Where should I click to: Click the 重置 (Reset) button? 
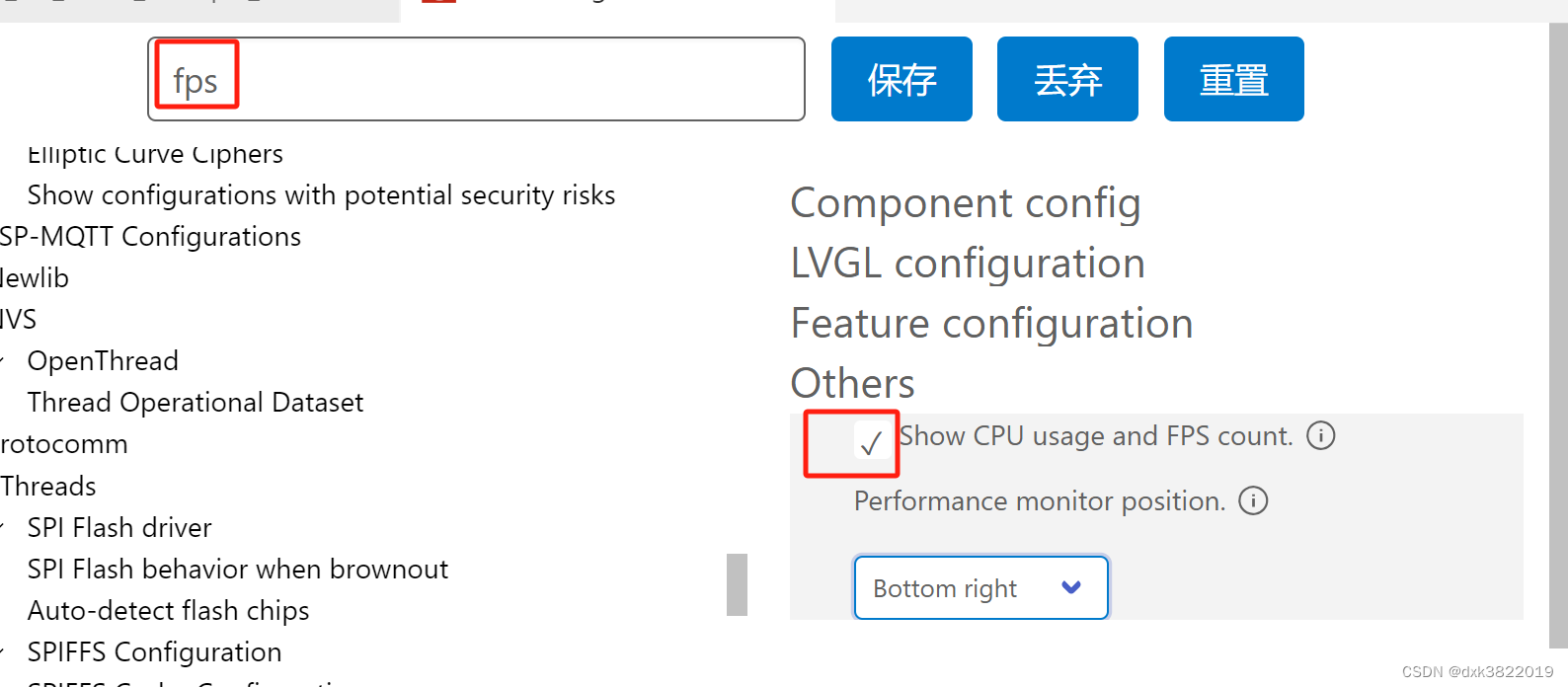(x=1233, y=78)
